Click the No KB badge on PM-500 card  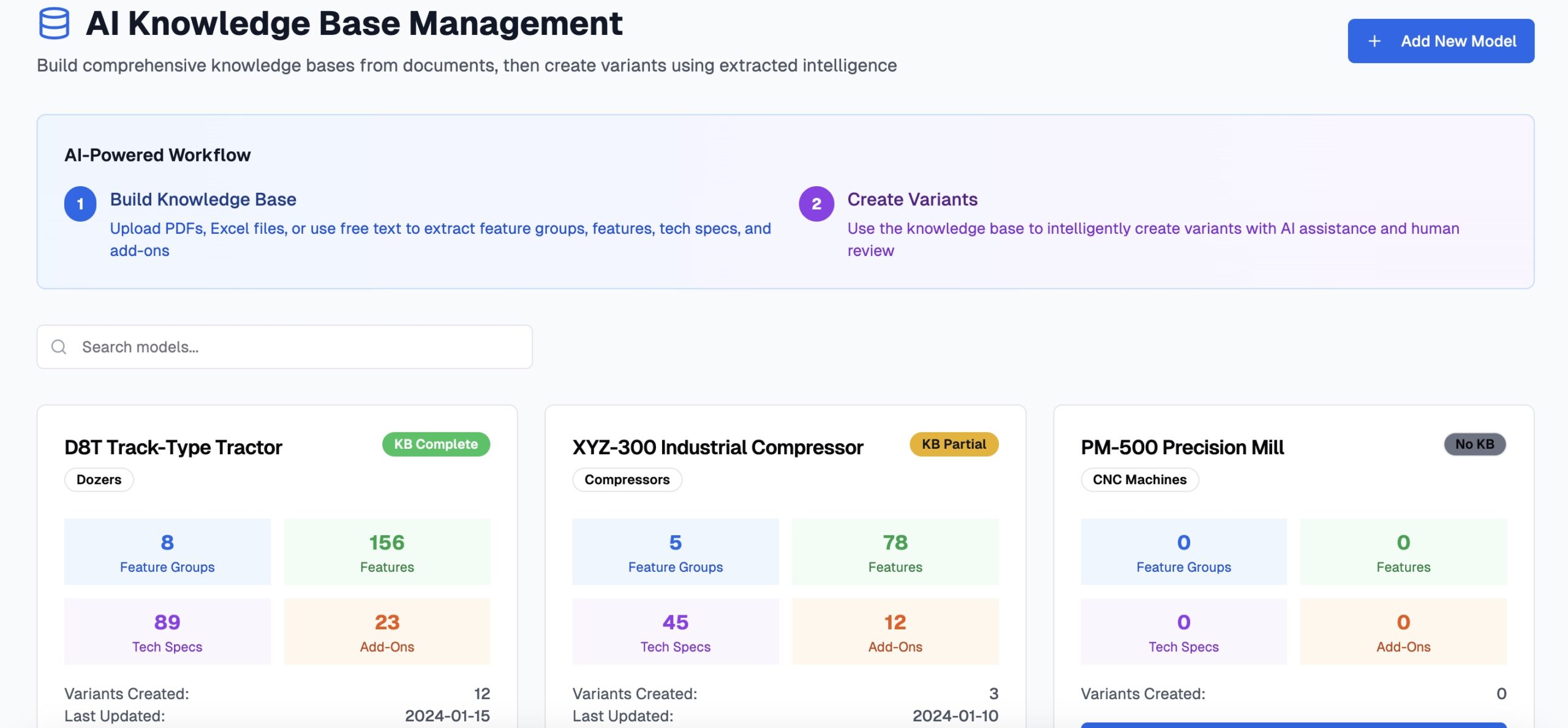click(x=1475, y=445)
